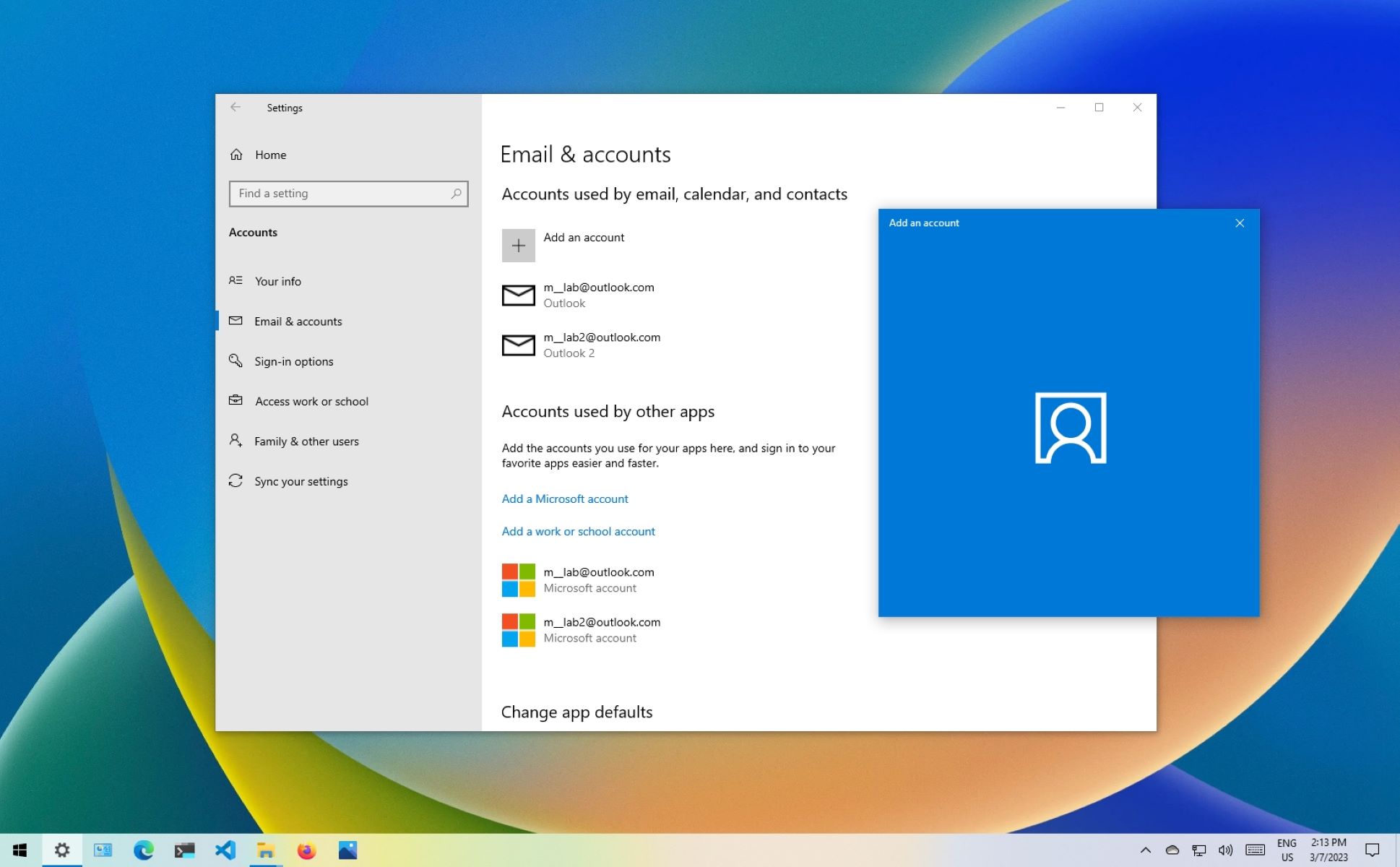Click the Find a setting search field
The image size is (1400, 867).
click(347, 193)
